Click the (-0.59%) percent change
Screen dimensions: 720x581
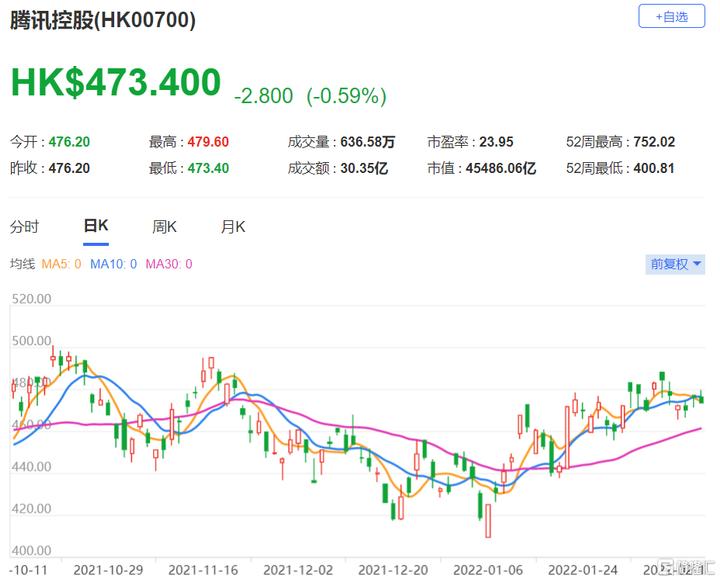point(347,96)
